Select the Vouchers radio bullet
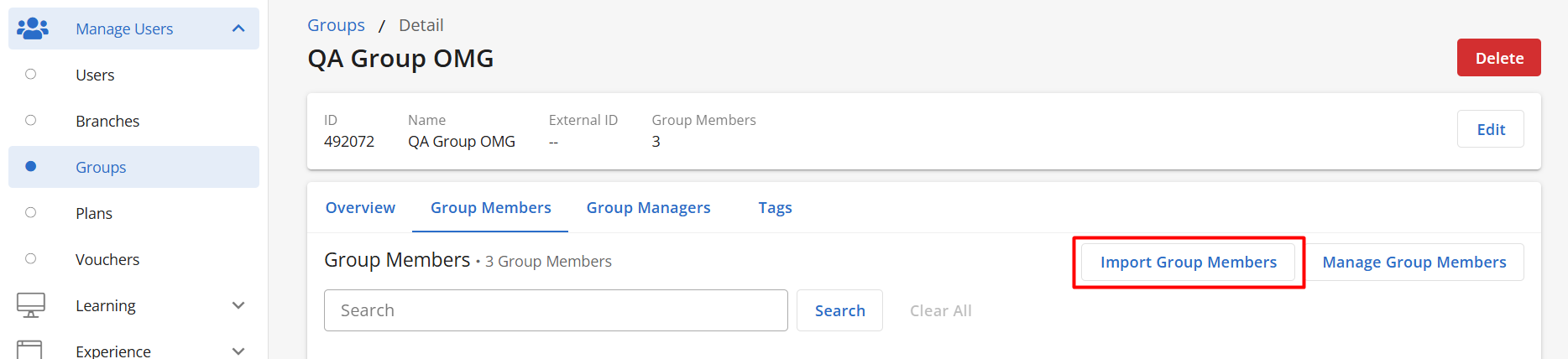Viewport: 1568px width, 359px height. (x=31, y=259)
